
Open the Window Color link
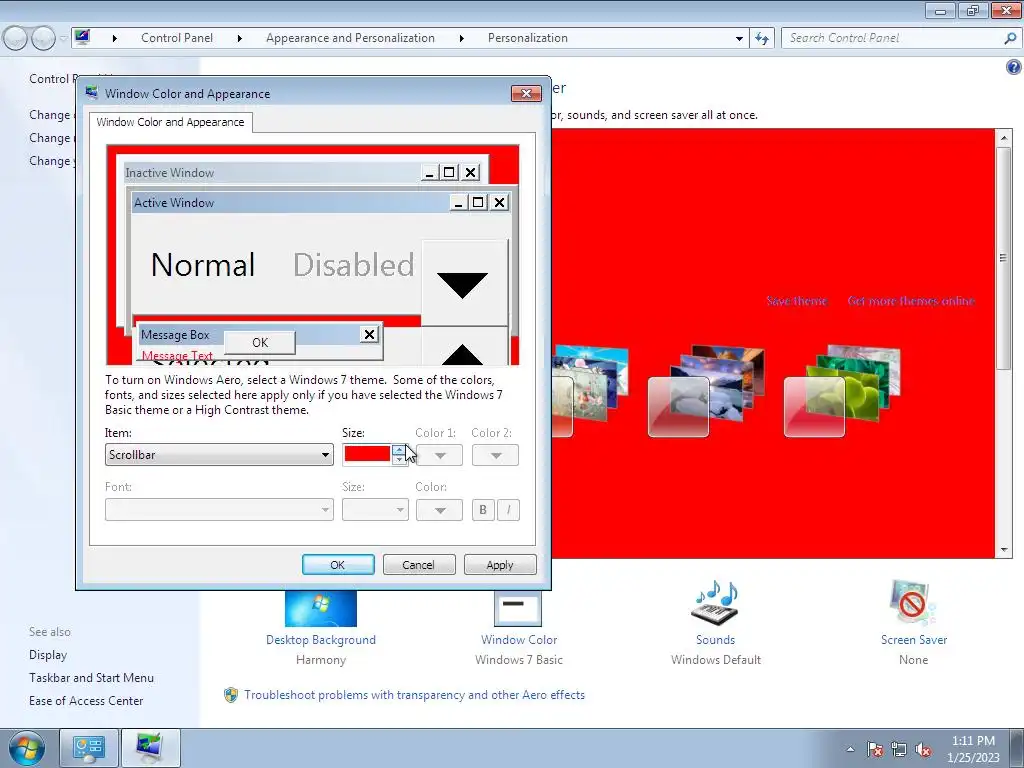519,640
